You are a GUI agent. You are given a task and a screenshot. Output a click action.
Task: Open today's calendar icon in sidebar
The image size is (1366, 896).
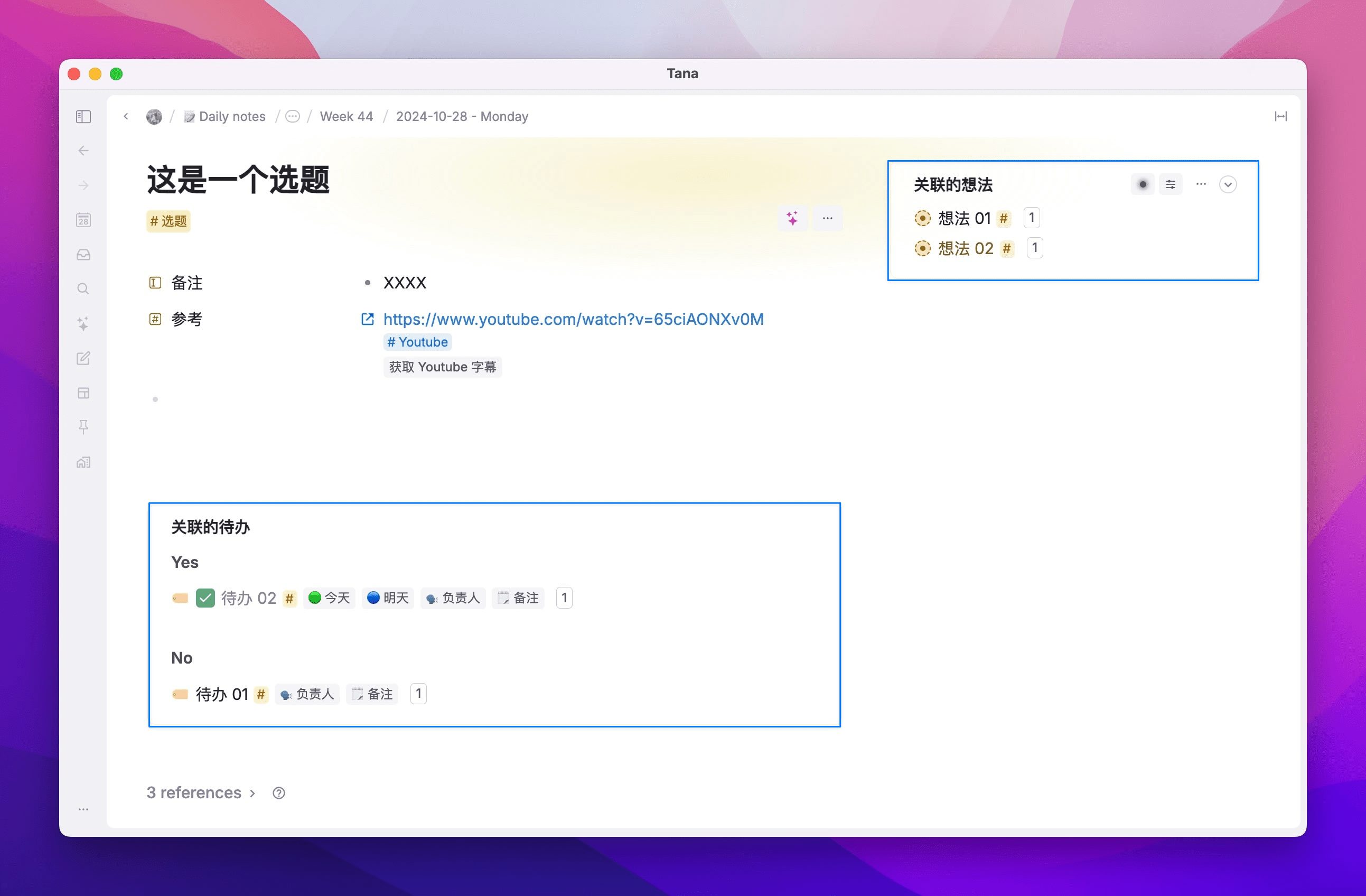pos(83,220)
